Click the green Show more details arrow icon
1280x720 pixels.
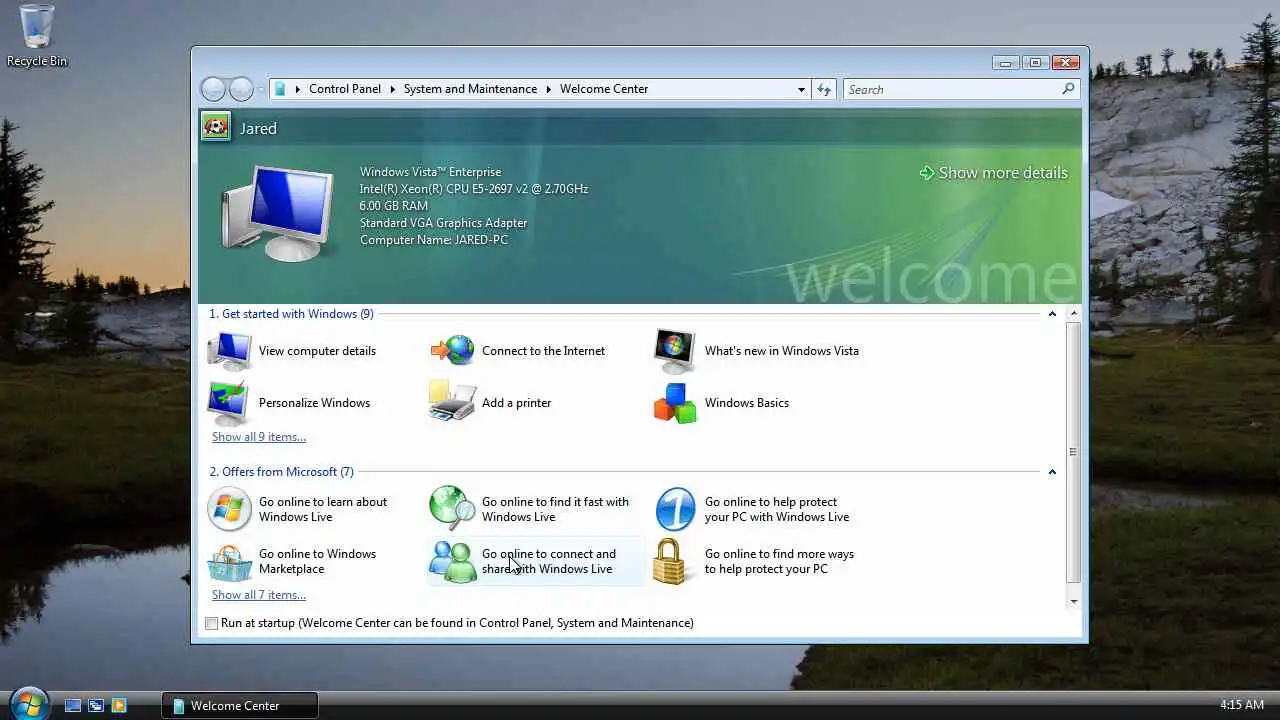tap(927, 173)
